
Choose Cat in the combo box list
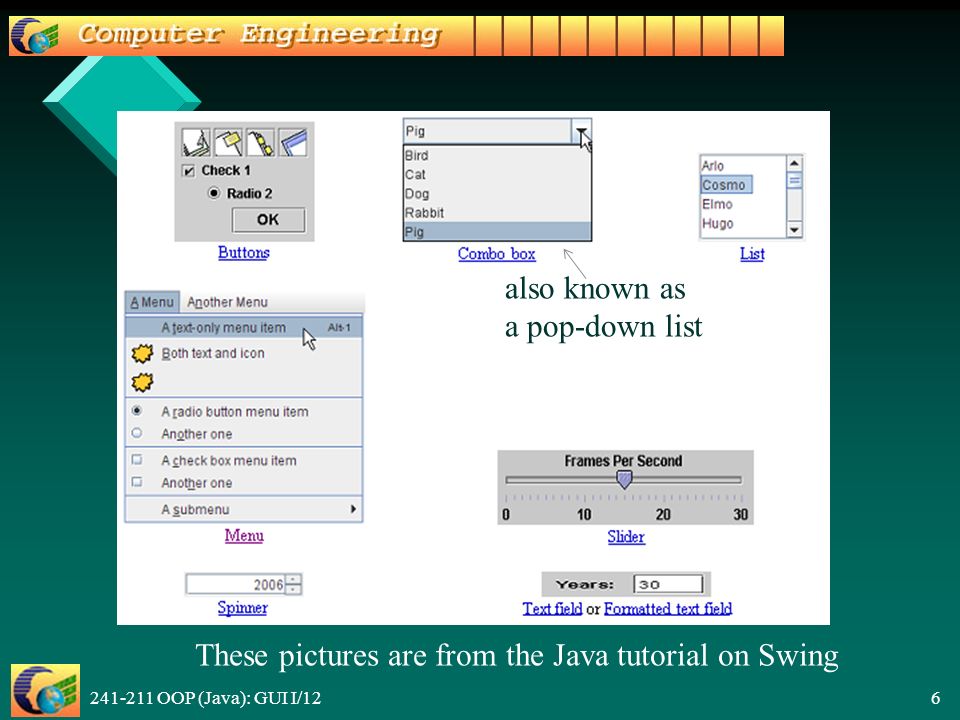click(x=497, y=174)
